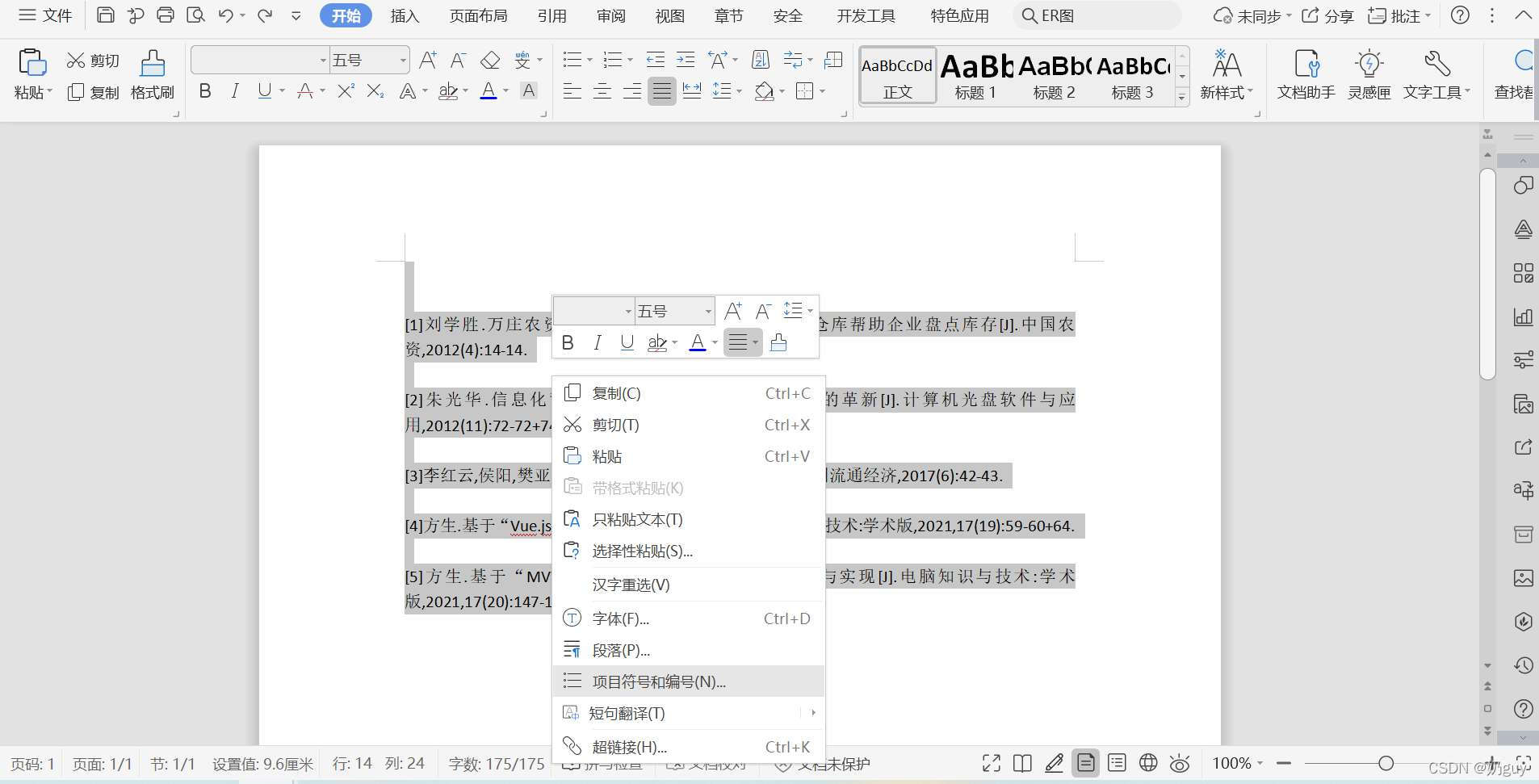
Task: Increase font size in the ribbon
Action: 428,61
